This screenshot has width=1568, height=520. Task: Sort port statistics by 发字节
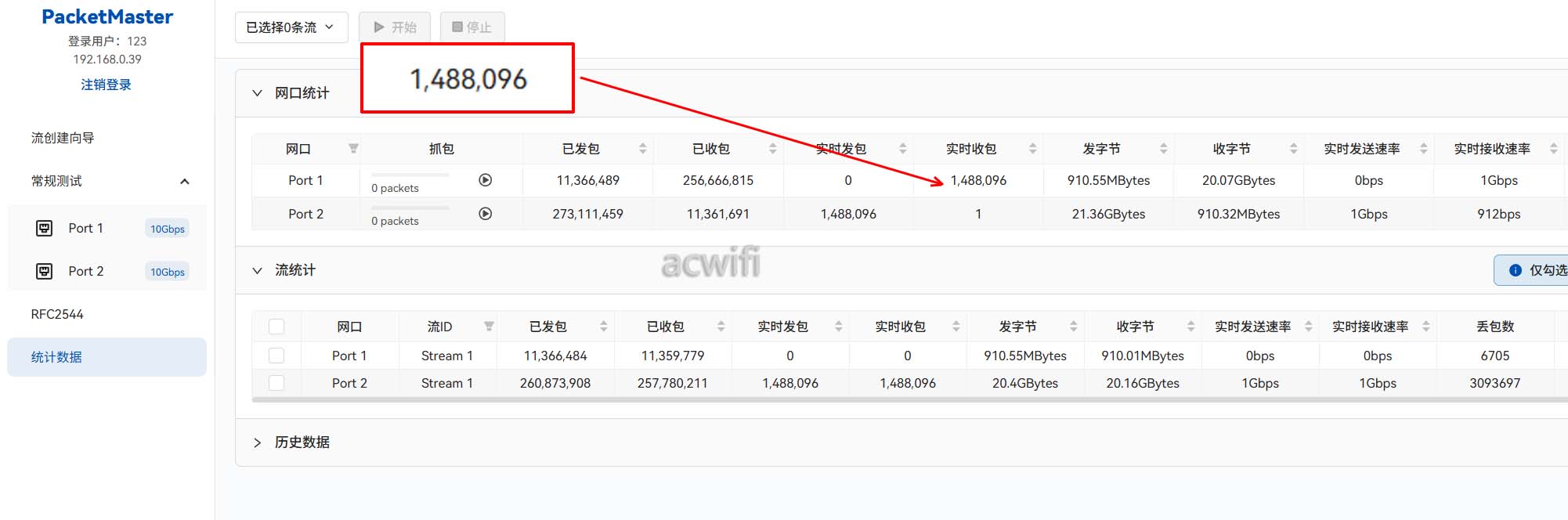pyautogui.click(x=1163, y=149)
